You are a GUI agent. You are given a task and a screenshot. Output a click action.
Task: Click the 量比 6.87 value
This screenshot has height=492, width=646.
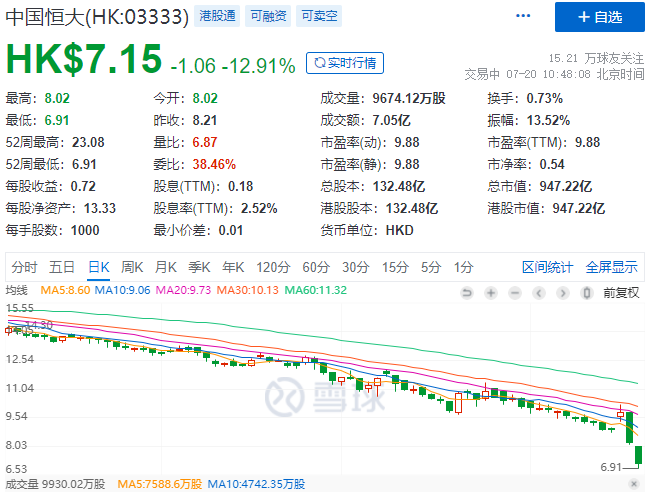pos(205,142)
